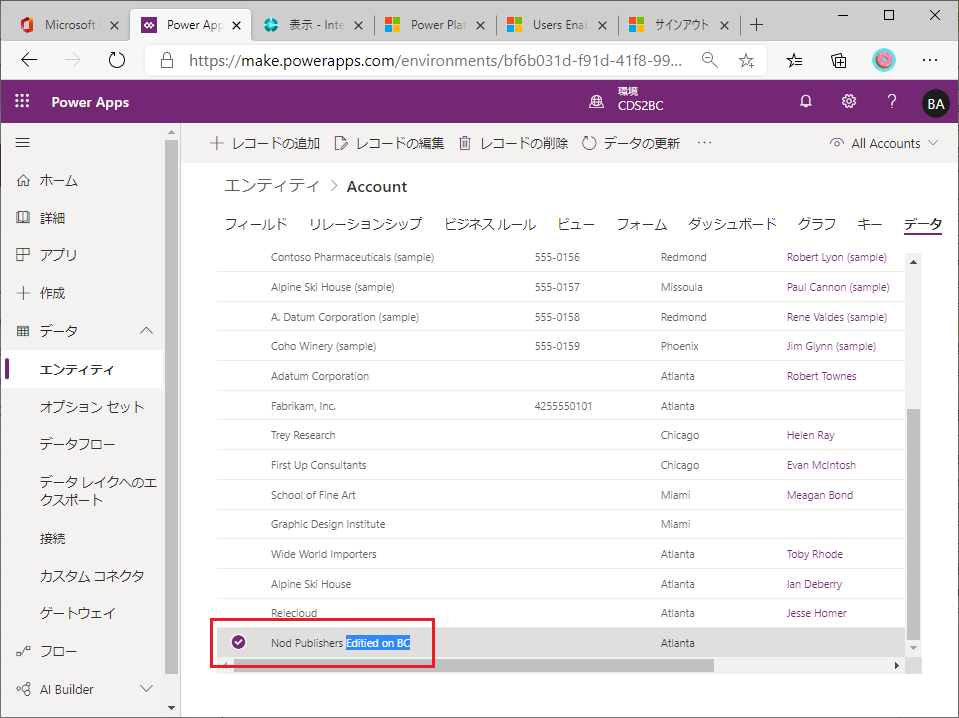Select the Fabrikam, Inc. row
Screen dimensions: 959x718
coord(560,405)
